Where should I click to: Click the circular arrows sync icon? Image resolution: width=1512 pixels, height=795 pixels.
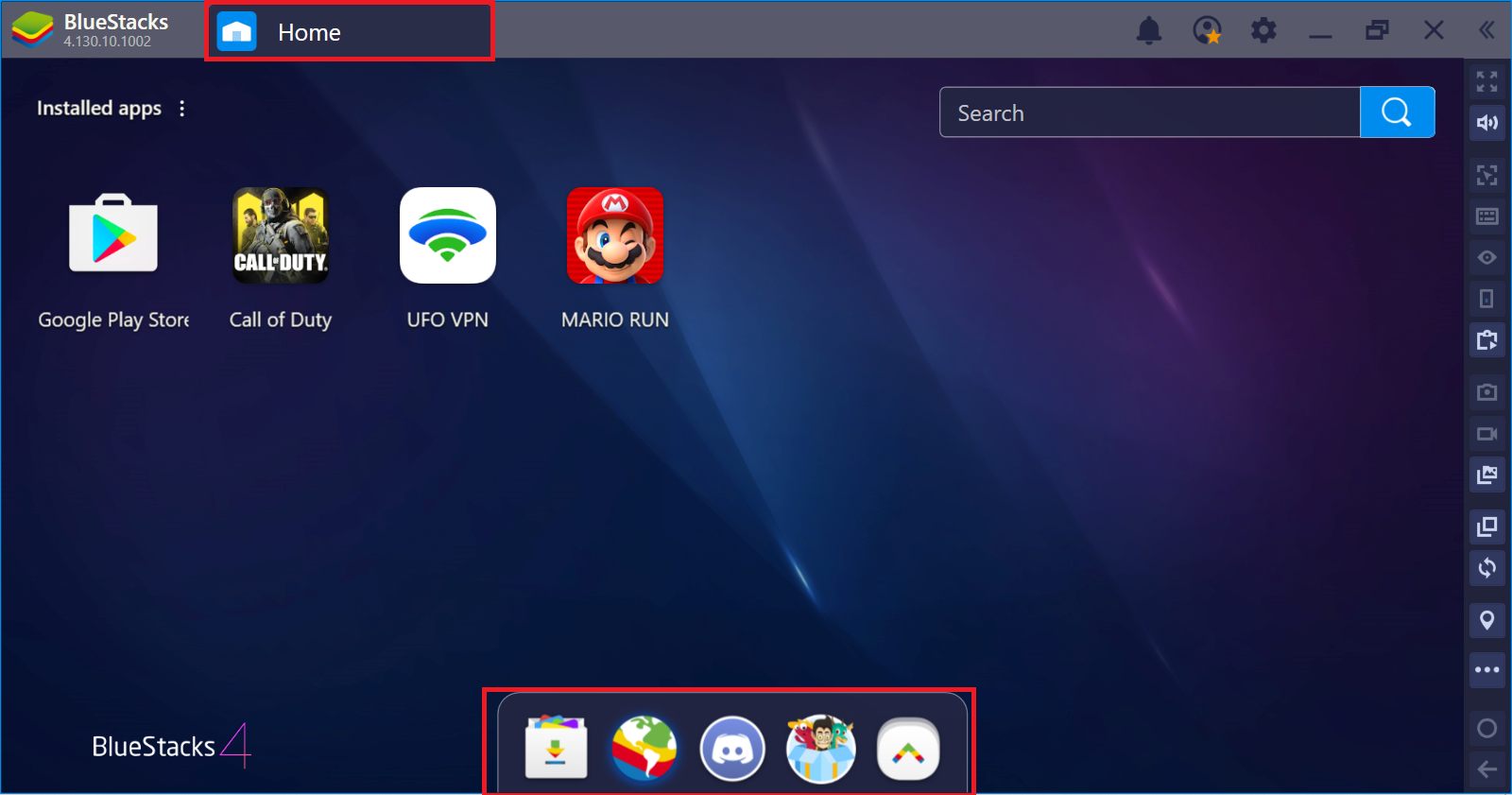1486,568
